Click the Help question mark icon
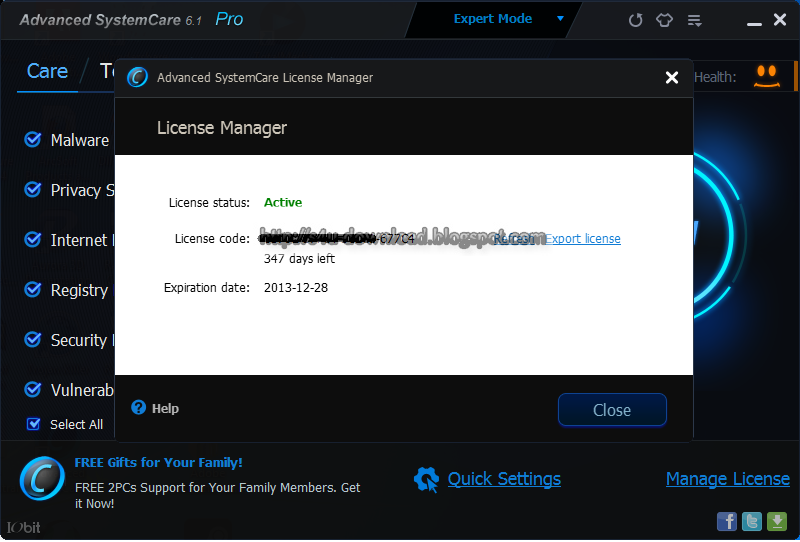Screen dimensions: 800x542 (138, 407)
